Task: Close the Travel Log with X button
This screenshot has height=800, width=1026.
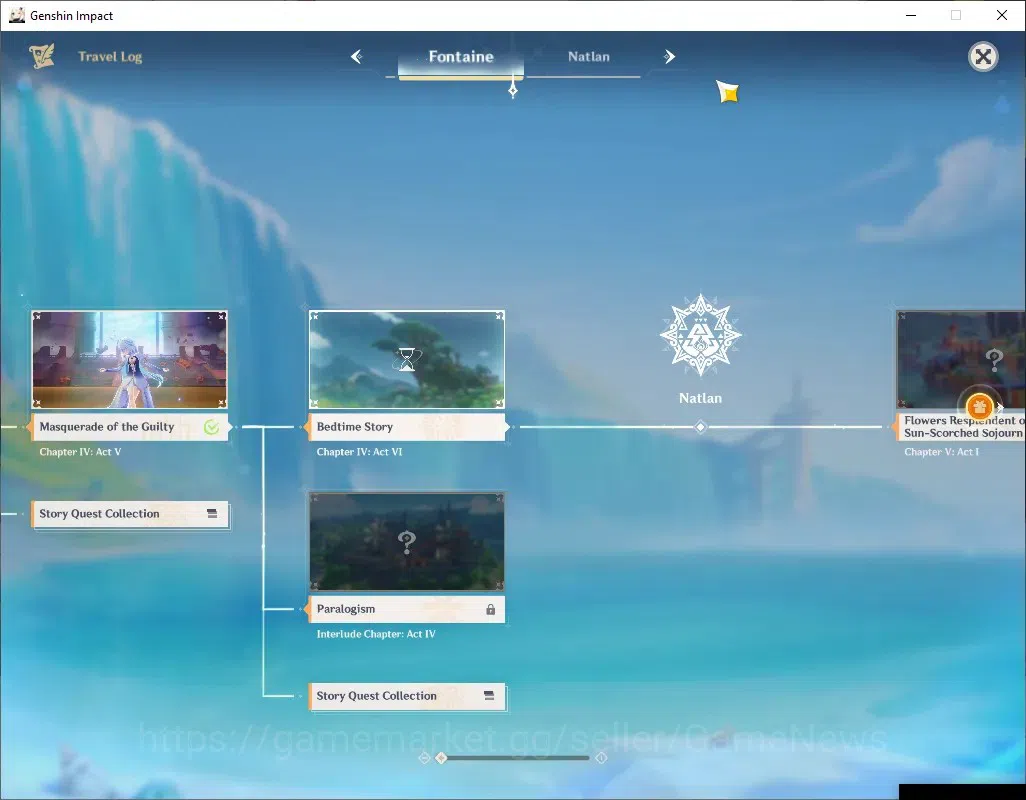Action: click(983, 57)
